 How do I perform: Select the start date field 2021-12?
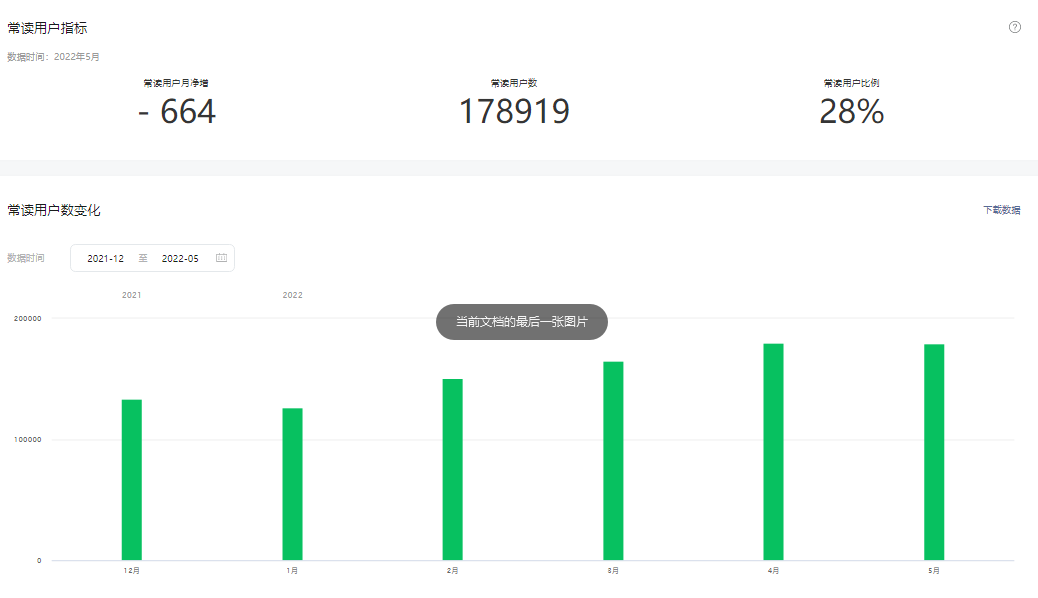click(106, 258)
